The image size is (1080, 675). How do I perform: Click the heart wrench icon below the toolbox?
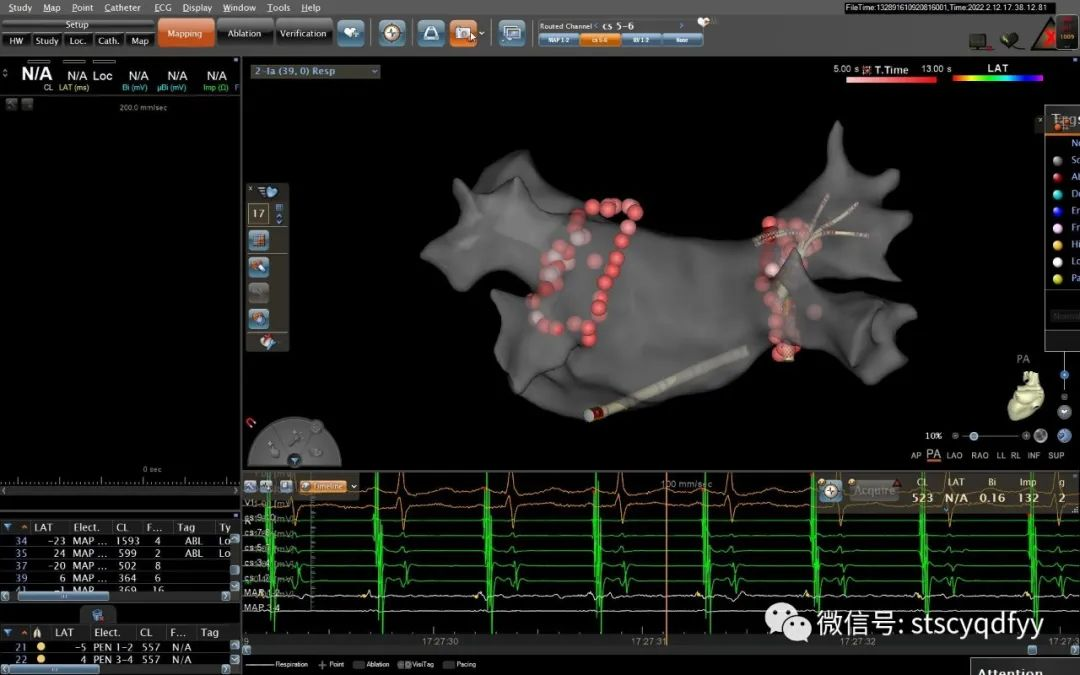point(267,341)
